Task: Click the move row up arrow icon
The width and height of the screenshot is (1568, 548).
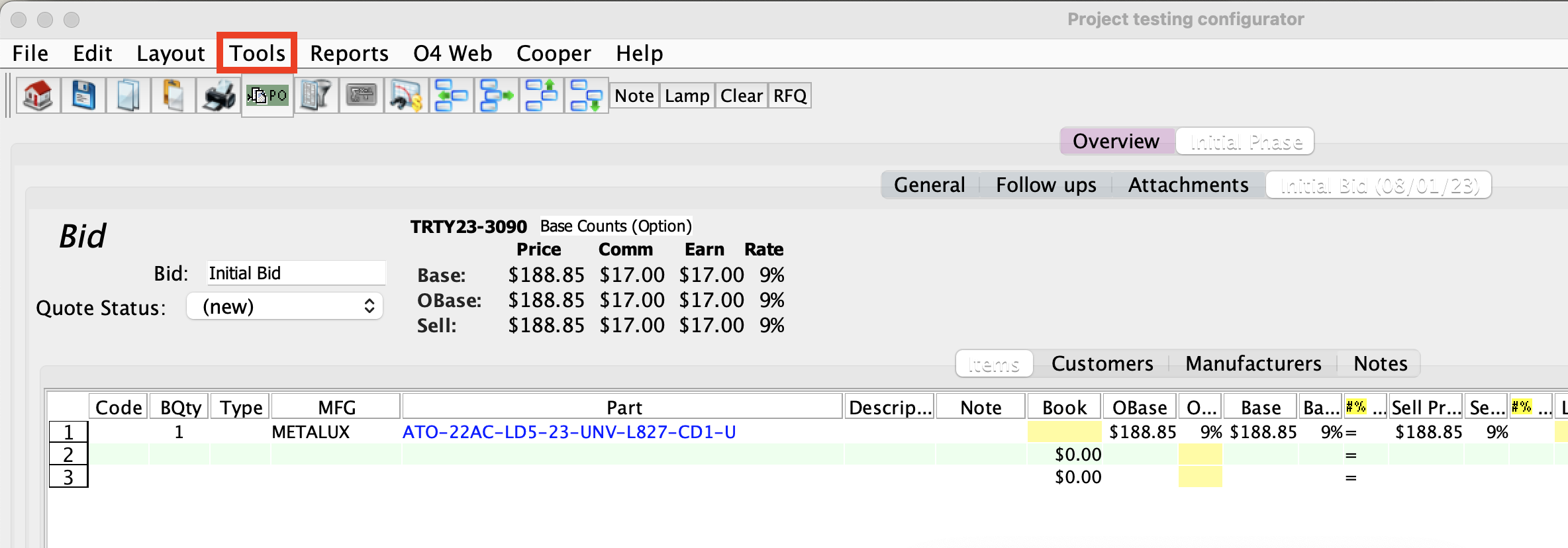Action: (x=542, y=96)
